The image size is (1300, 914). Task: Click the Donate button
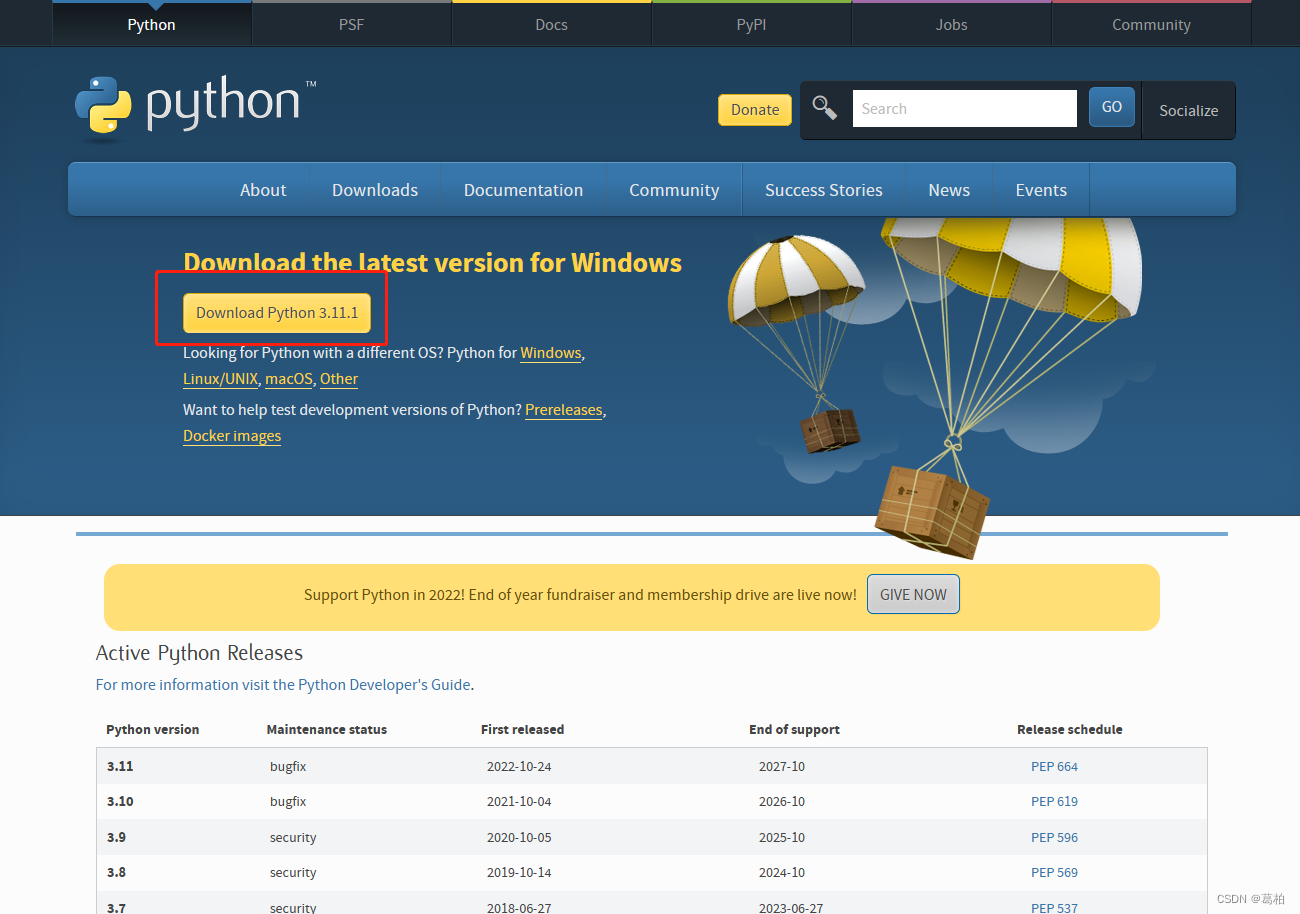click(x=755, y=110)
